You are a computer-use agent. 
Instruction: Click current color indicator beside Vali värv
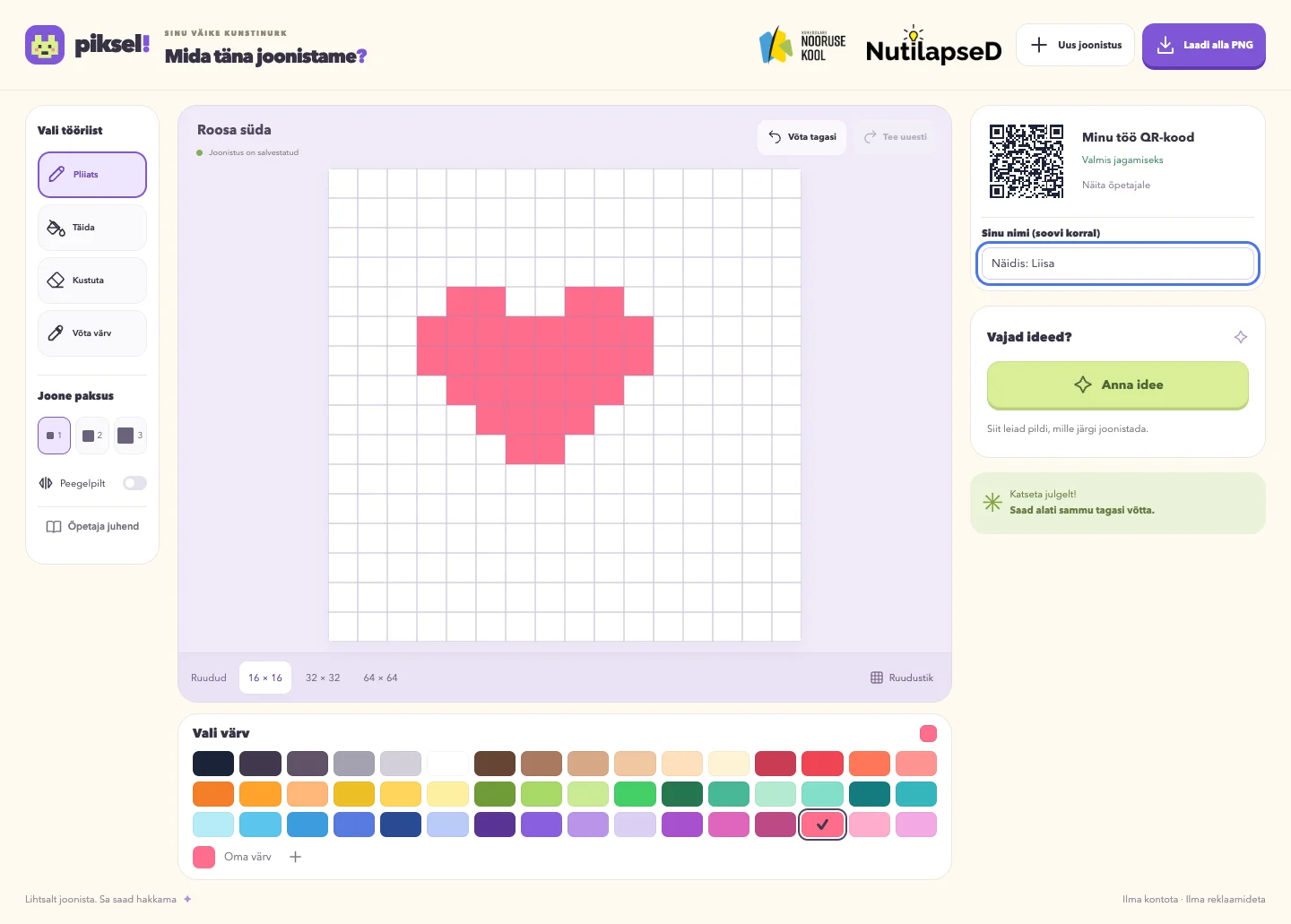pos(928,733)
